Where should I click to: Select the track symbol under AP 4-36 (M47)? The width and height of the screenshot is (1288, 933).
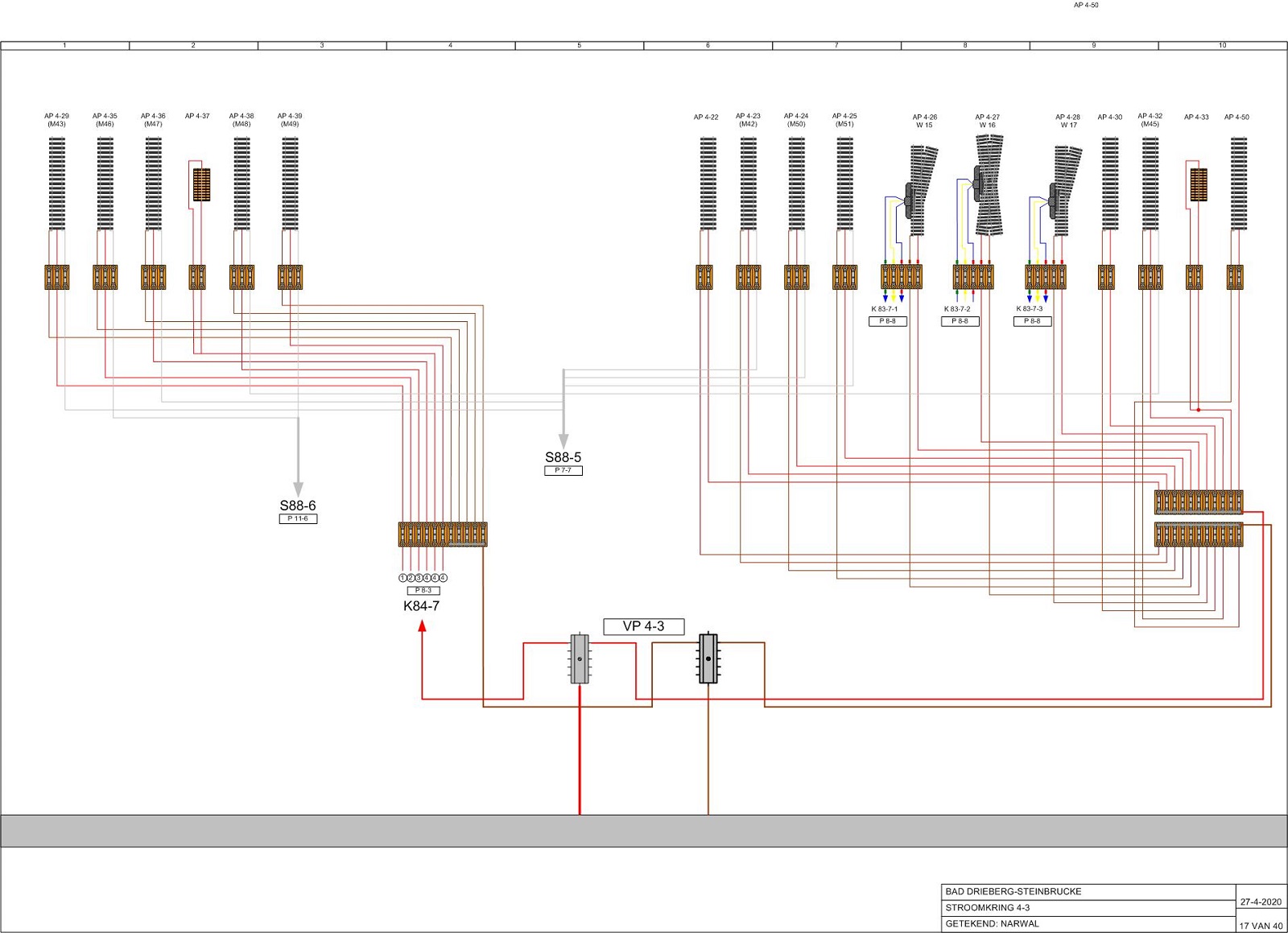[x=154, y=184]
